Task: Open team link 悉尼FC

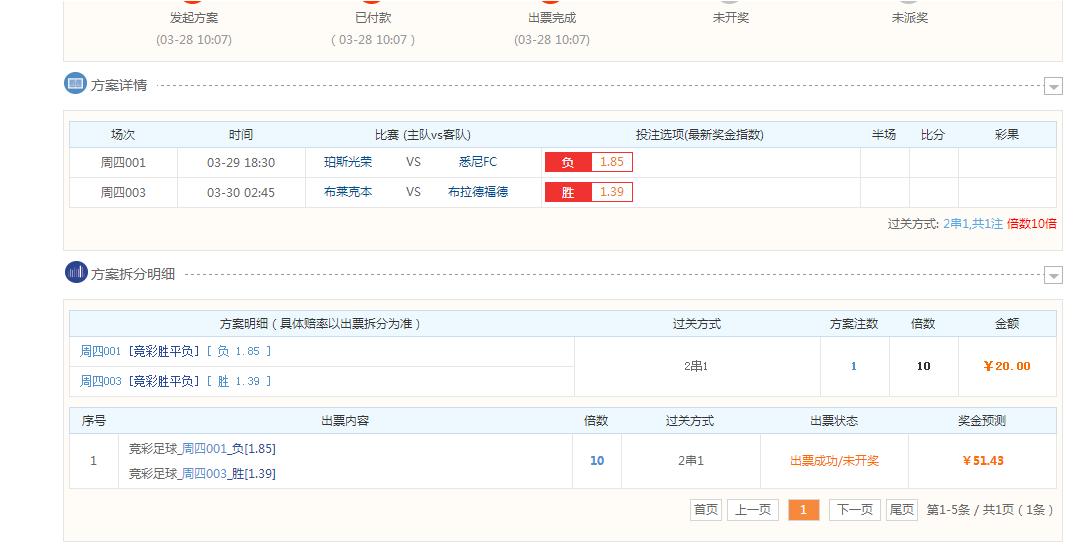Action: (x=478, y=162)
